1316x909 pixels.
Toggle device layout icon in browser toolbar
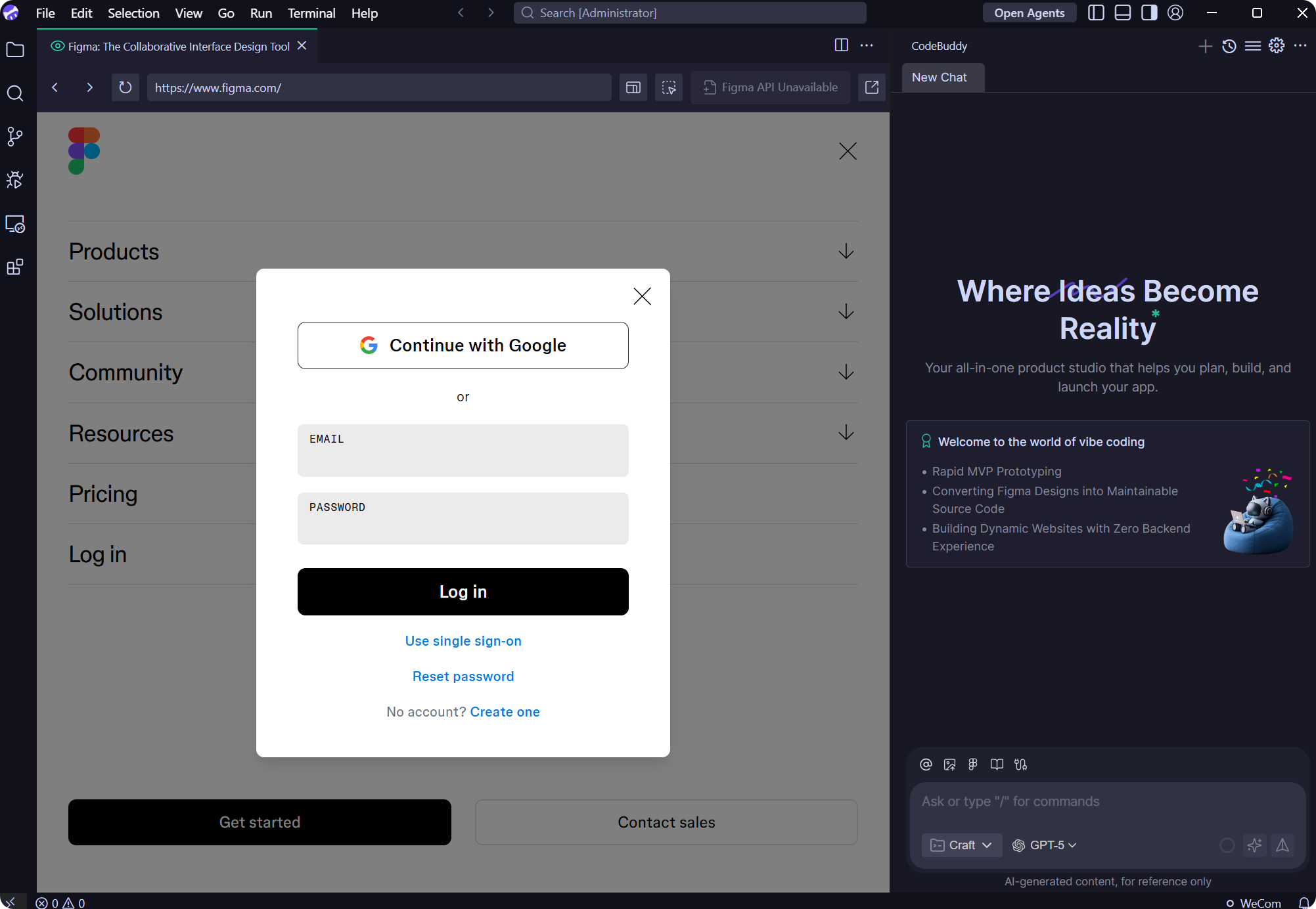point(633,87)
